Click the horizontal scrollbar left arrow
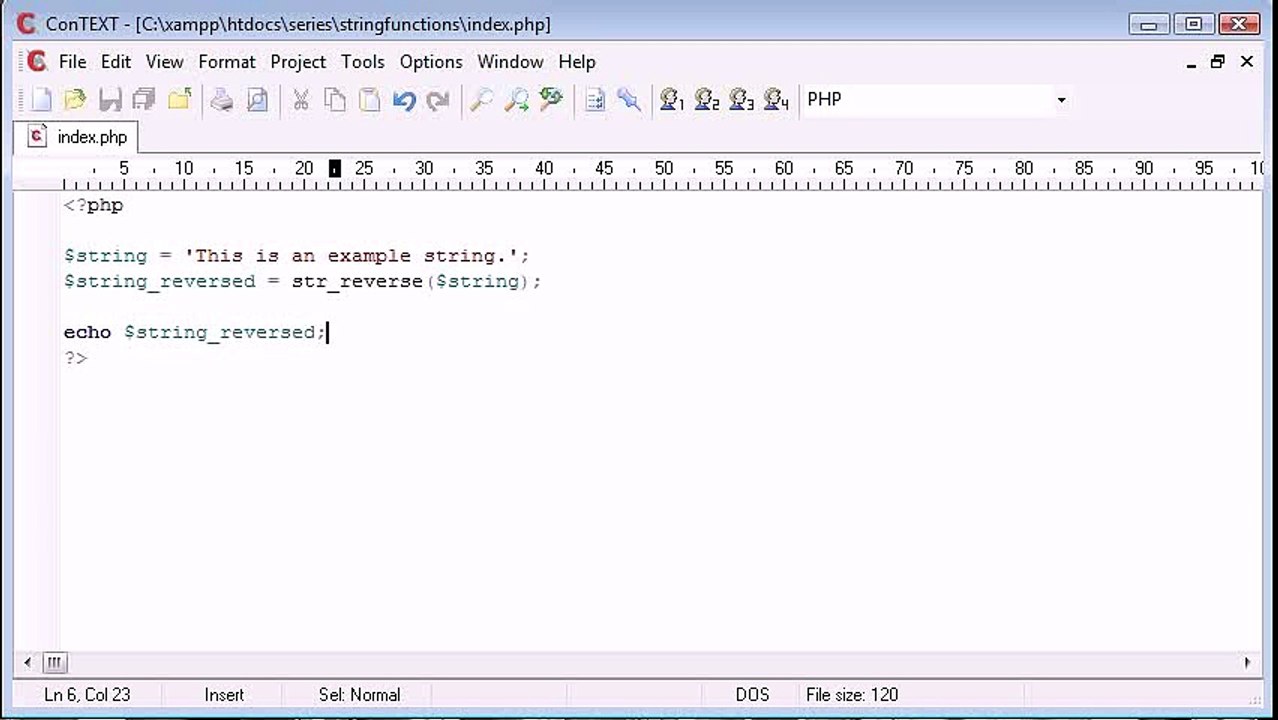The height and width of the screenshot is (720, 1278). (x=27, y=662)
